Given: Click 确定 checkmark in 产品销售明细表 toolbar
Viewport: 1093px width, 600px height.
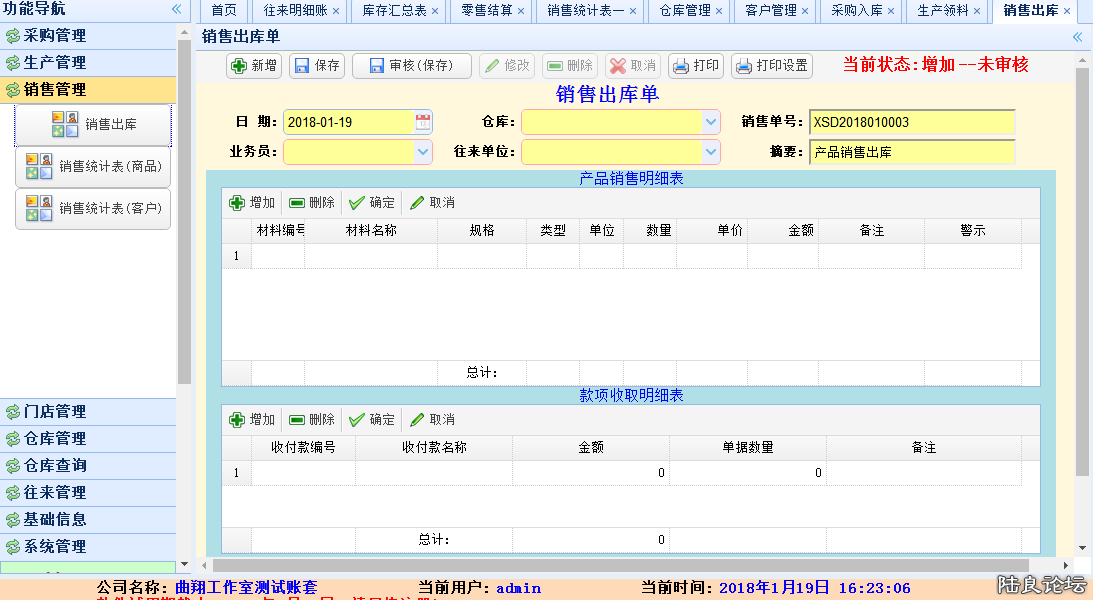Looking at the screenshot, I should [371, 202].
